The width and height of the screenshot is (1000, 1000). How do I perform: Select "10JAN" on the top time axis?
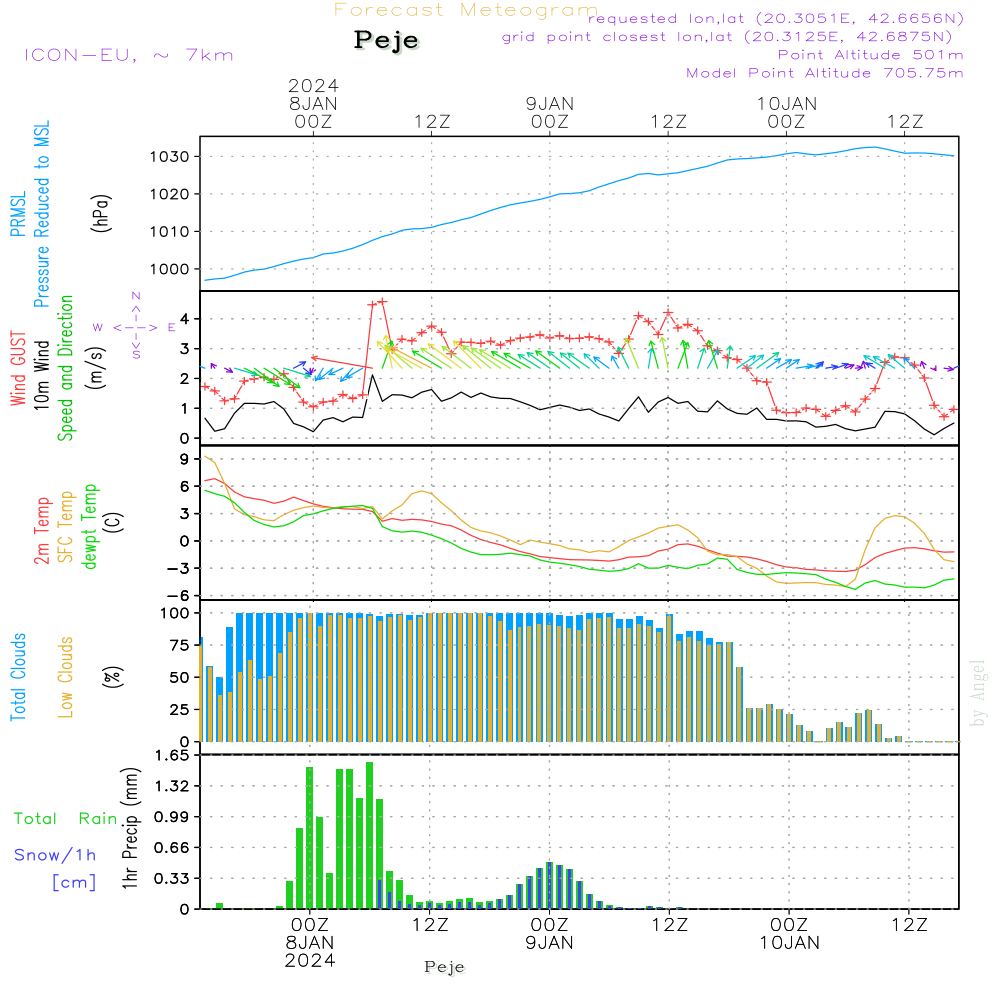[x=786, y=103]
